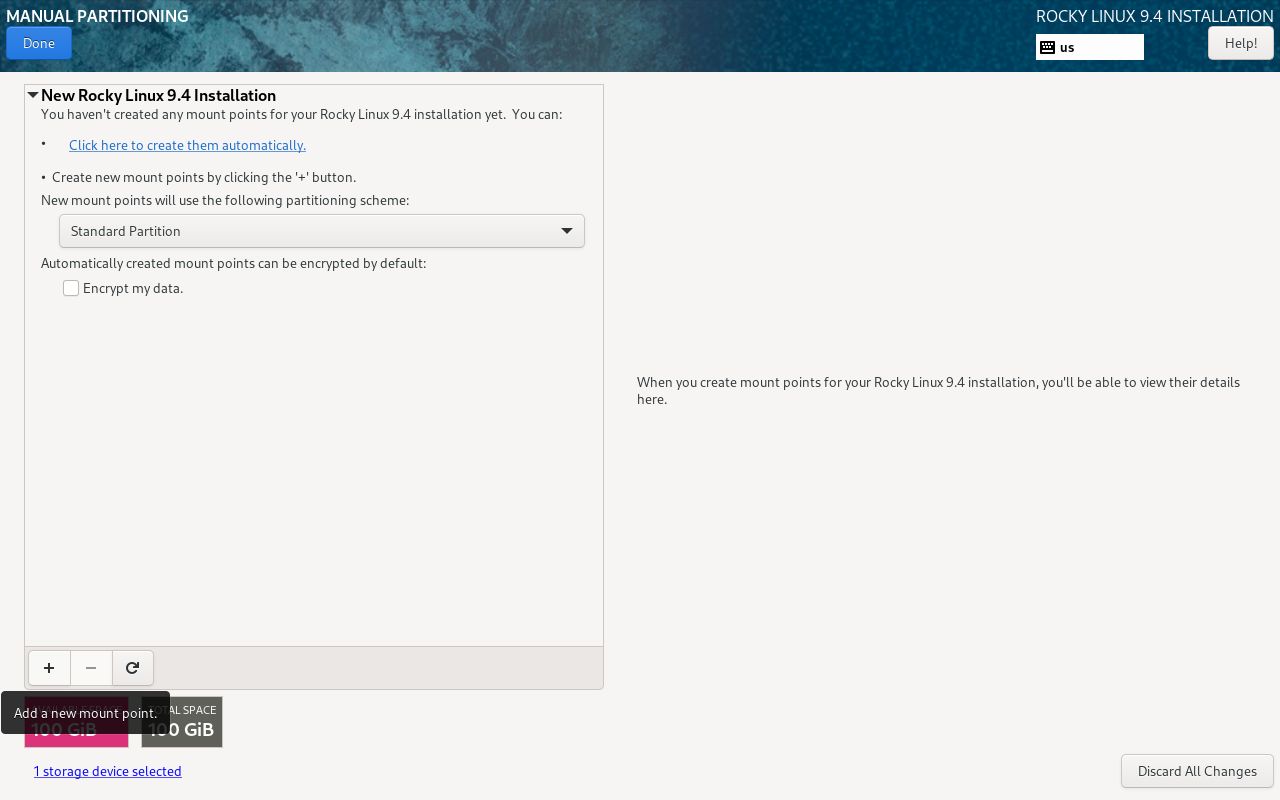
Task: Open the '1 storage device selected' link
Action: pyautogui.click(x=107, y=771)
